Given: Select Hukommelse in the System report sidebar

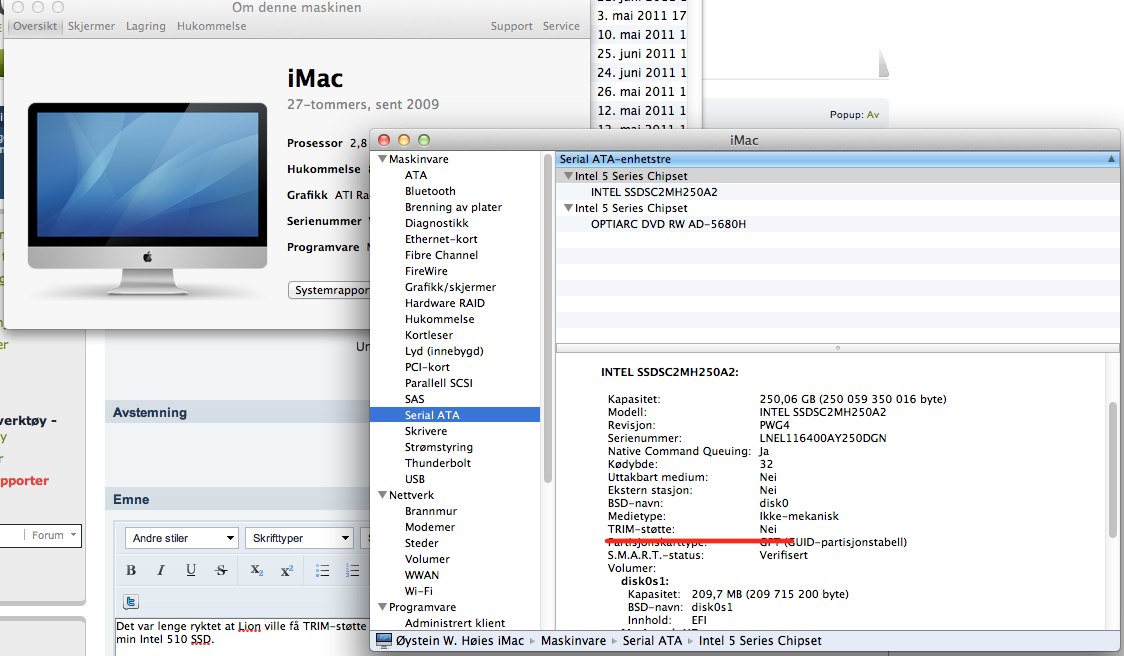Looking at the screenshot, I should point(439,319).
